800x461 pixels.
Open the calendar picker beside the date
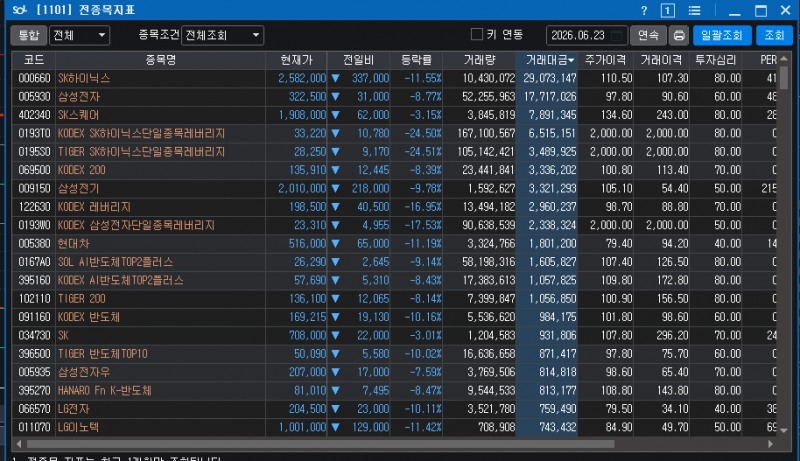point(617,35)
